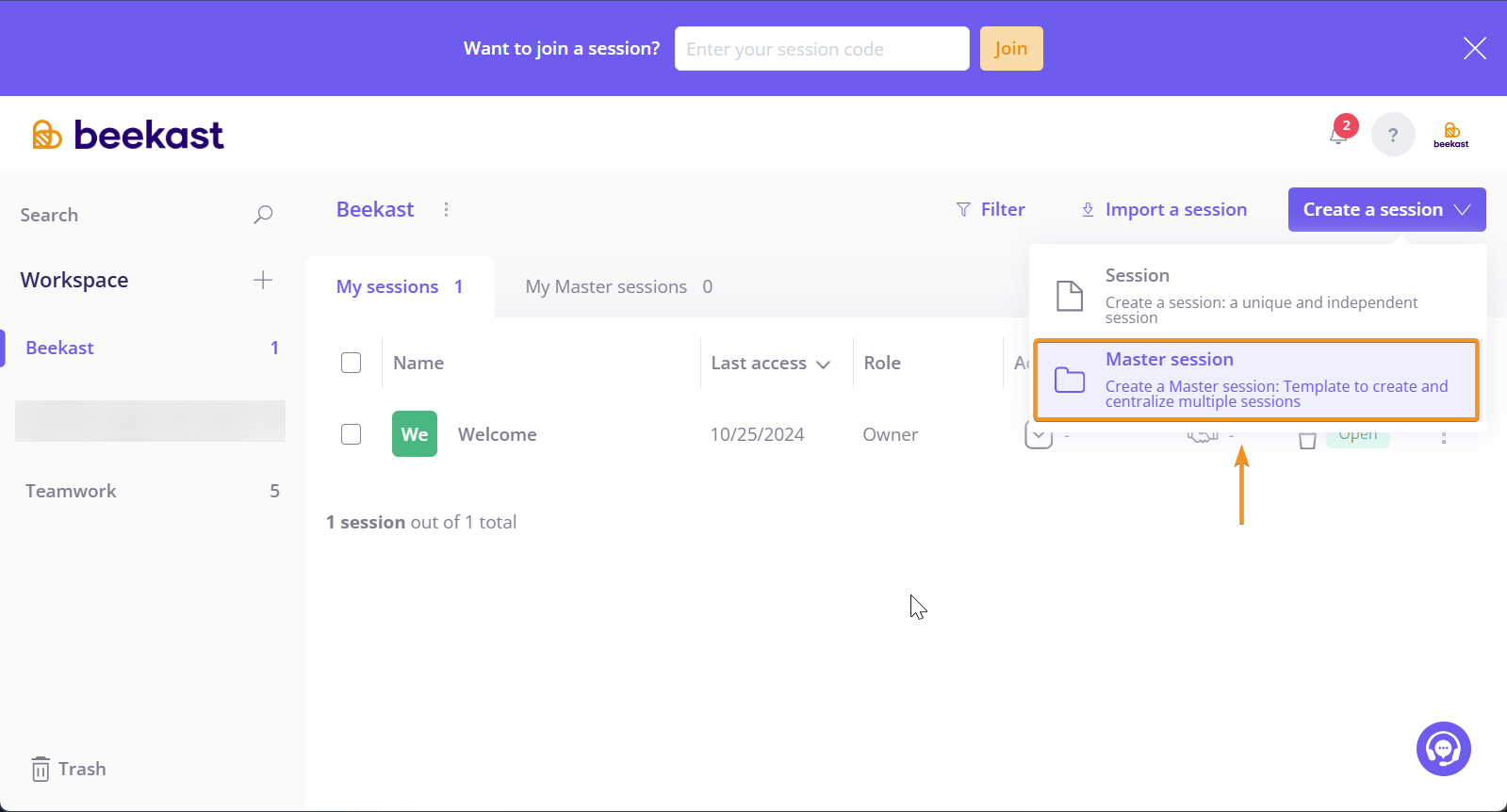
Task: Click the blurred workspace item in sidebar
Action: (150, 420)
